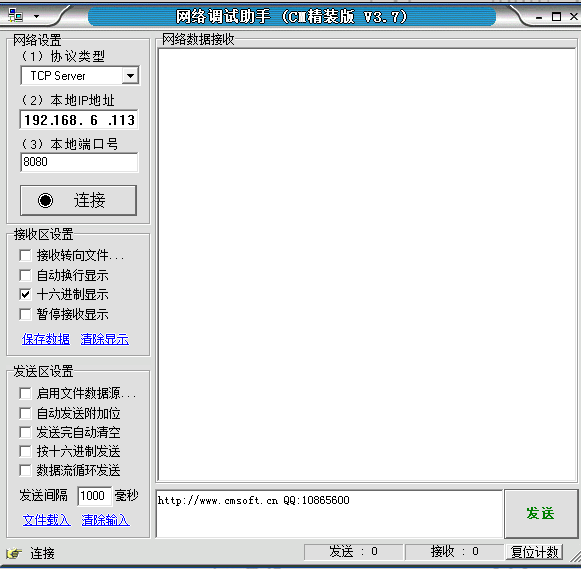The image size is (581, 569).
Task: Enable 接收转向文件 checkbox
Action: 25,255
